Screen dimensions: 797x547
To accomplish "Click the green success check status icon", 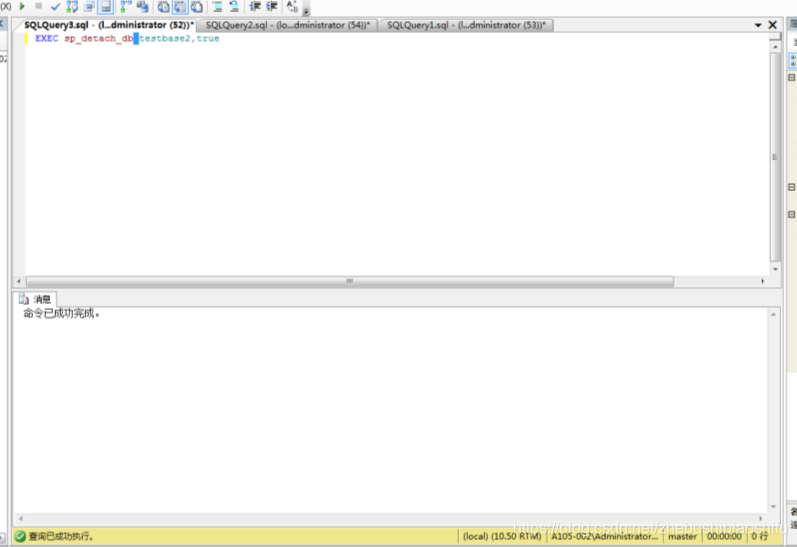I will click(20, 536).
